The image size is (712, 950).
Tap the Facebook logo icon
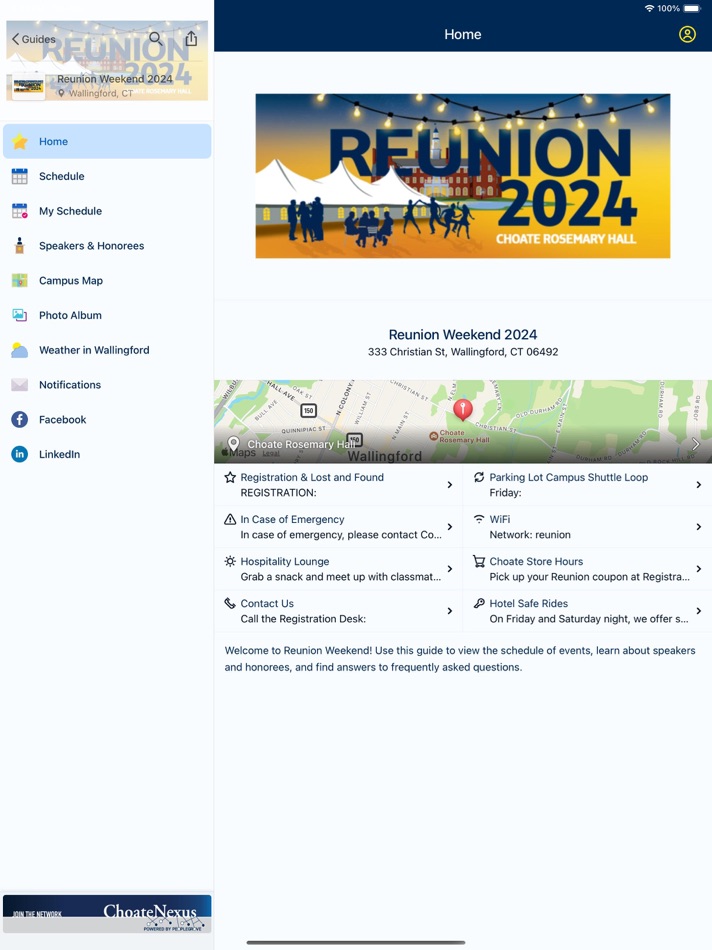19,419
